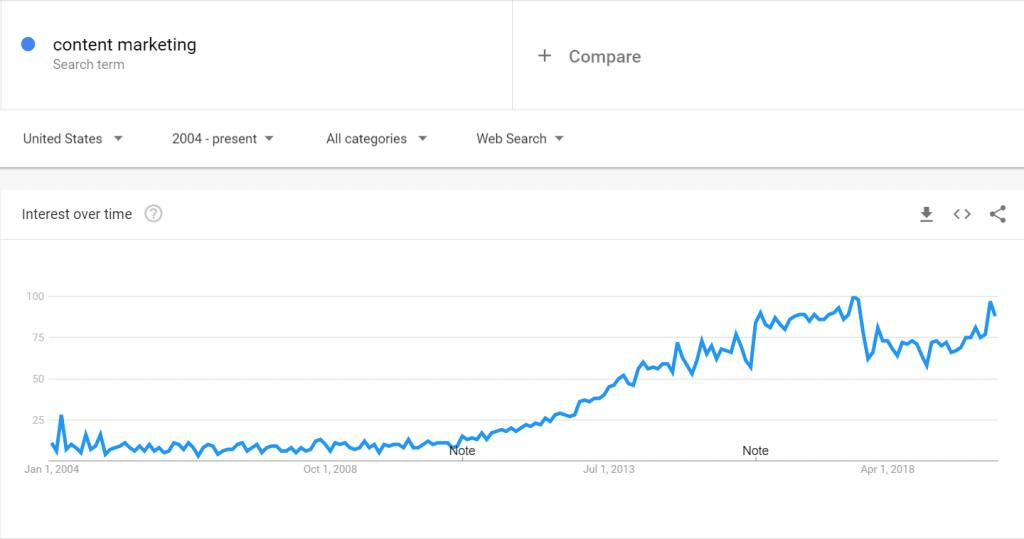Expand the United States region dropdown
Image resolution: width=1024 pixels, height=539 pixels.
72,139
